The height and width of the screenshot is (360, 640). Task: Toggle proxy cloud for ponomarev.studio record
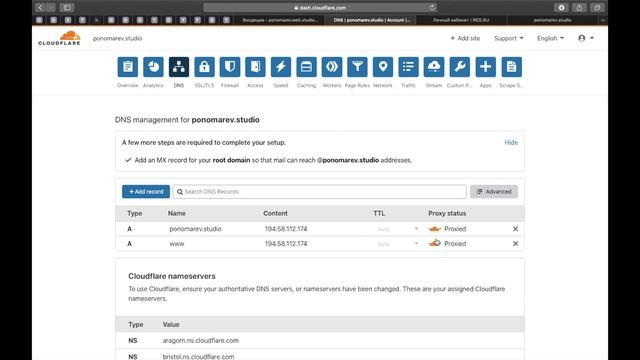(x=434, y=229)
